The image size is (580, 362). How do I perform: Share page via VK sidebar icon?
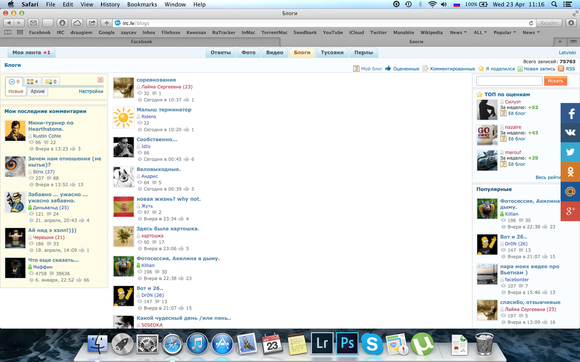click(570, 132)
